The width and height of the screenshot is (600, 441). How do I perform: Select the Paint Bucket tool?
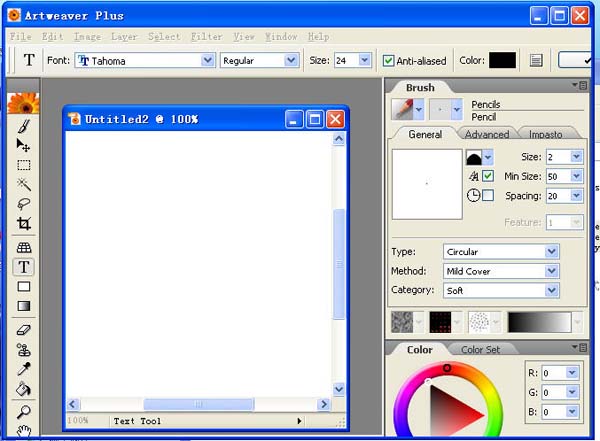click(x=24, y=389)
